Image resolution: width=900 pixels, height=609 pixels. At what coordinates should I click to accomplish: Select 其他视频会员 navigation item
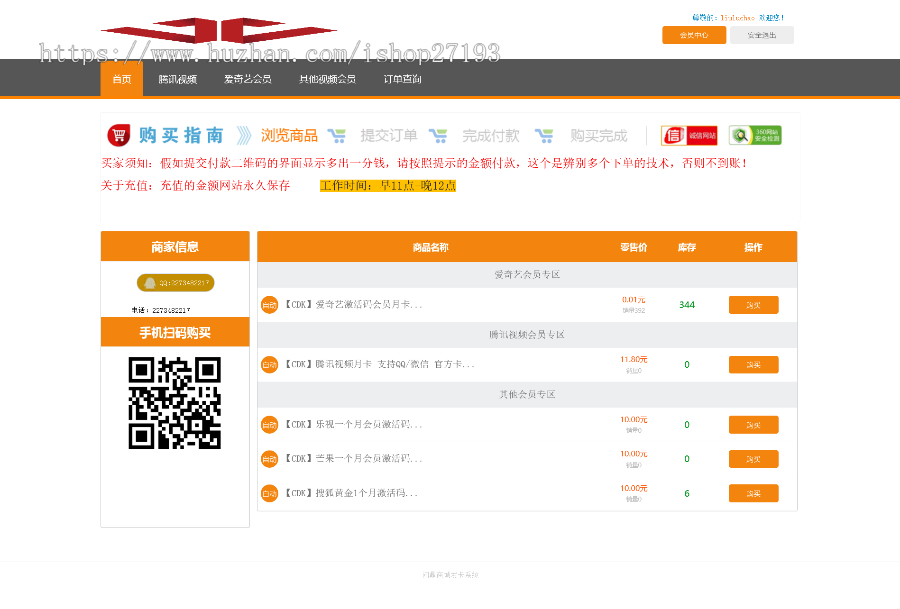point(327,79)
